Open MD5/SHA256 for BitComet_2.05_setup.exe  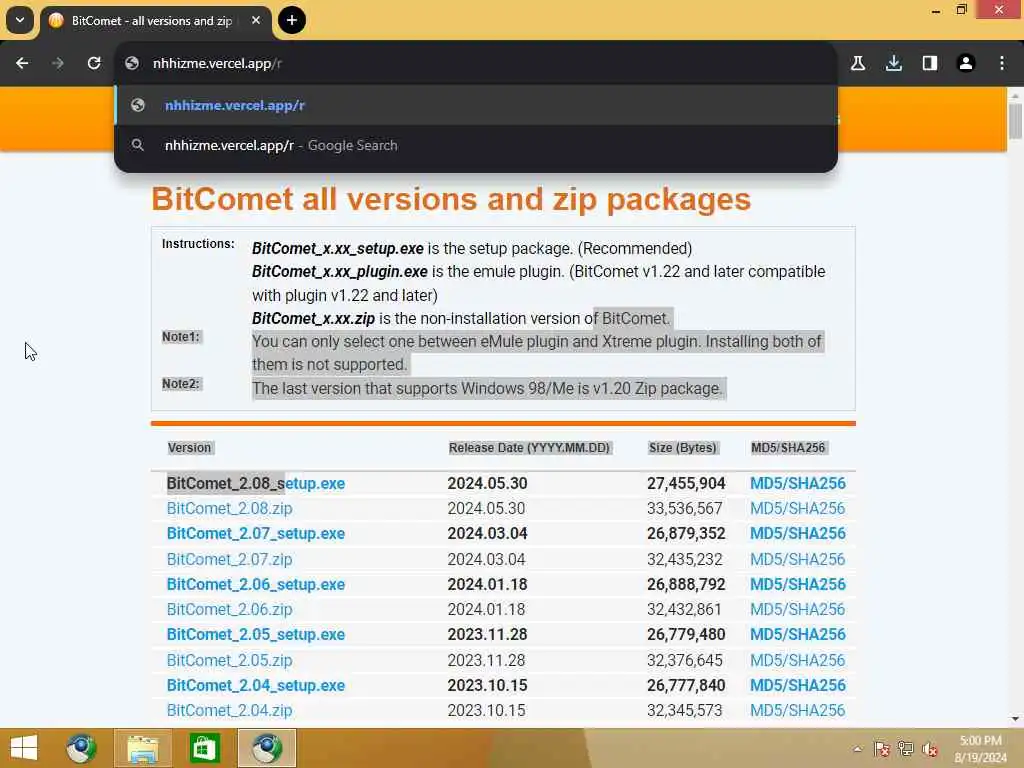click(797, 635)
